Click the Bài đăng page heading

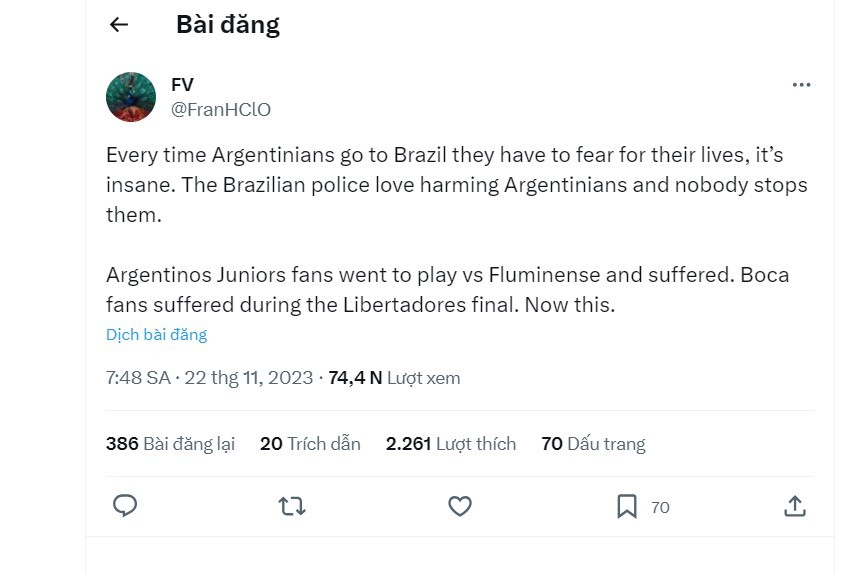pos(228,24)
